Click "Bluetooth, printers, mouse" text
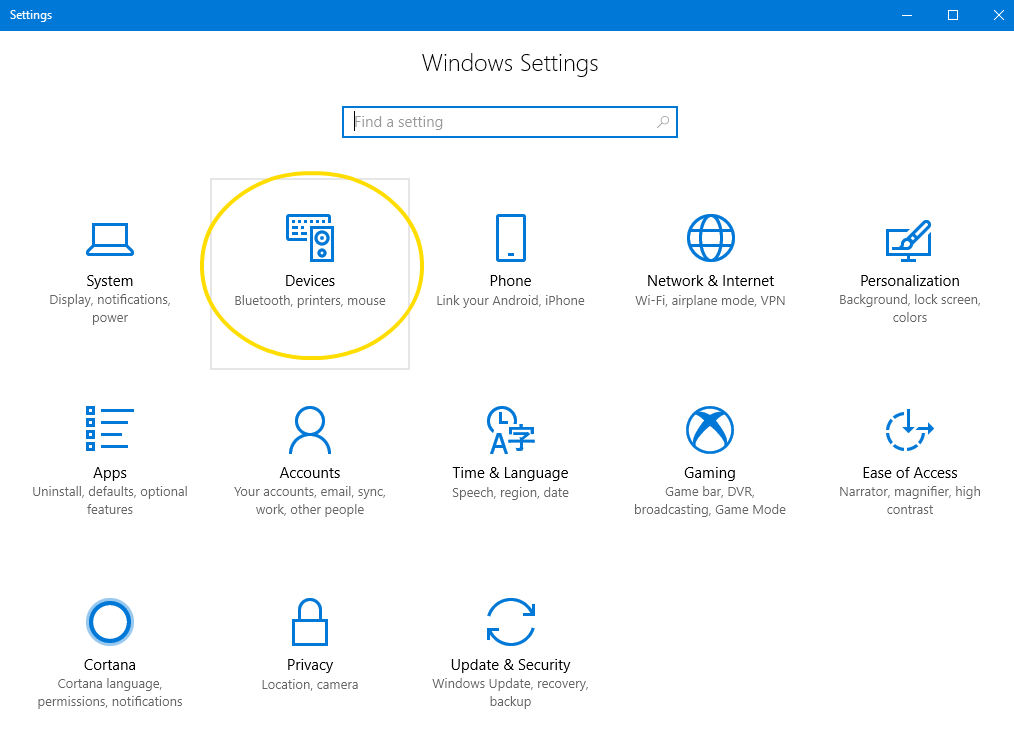 coord(310,301)
